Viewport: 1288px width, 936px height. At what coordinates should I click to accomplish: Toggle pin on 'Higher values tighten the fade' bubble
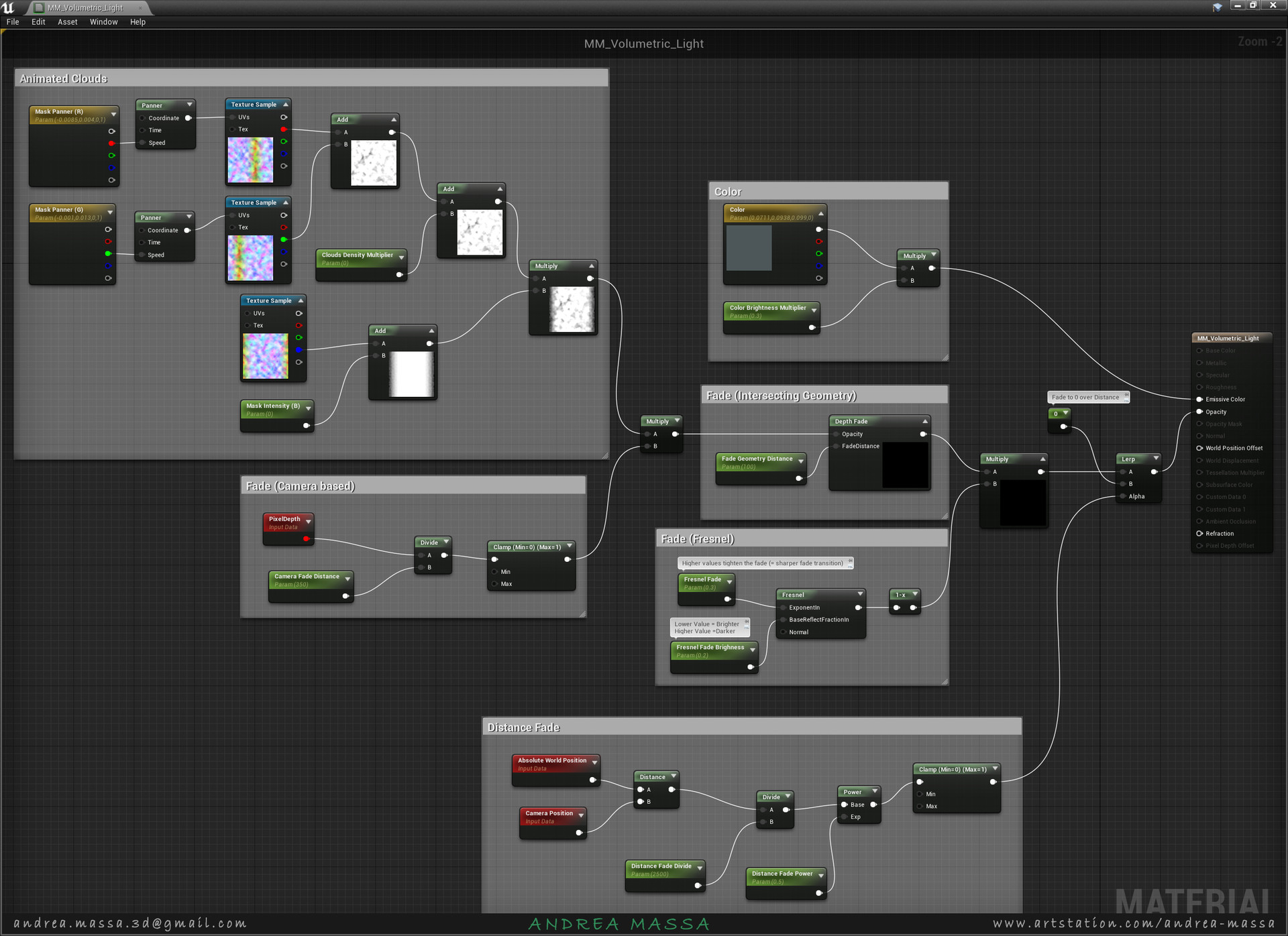[x=850, y=561]
